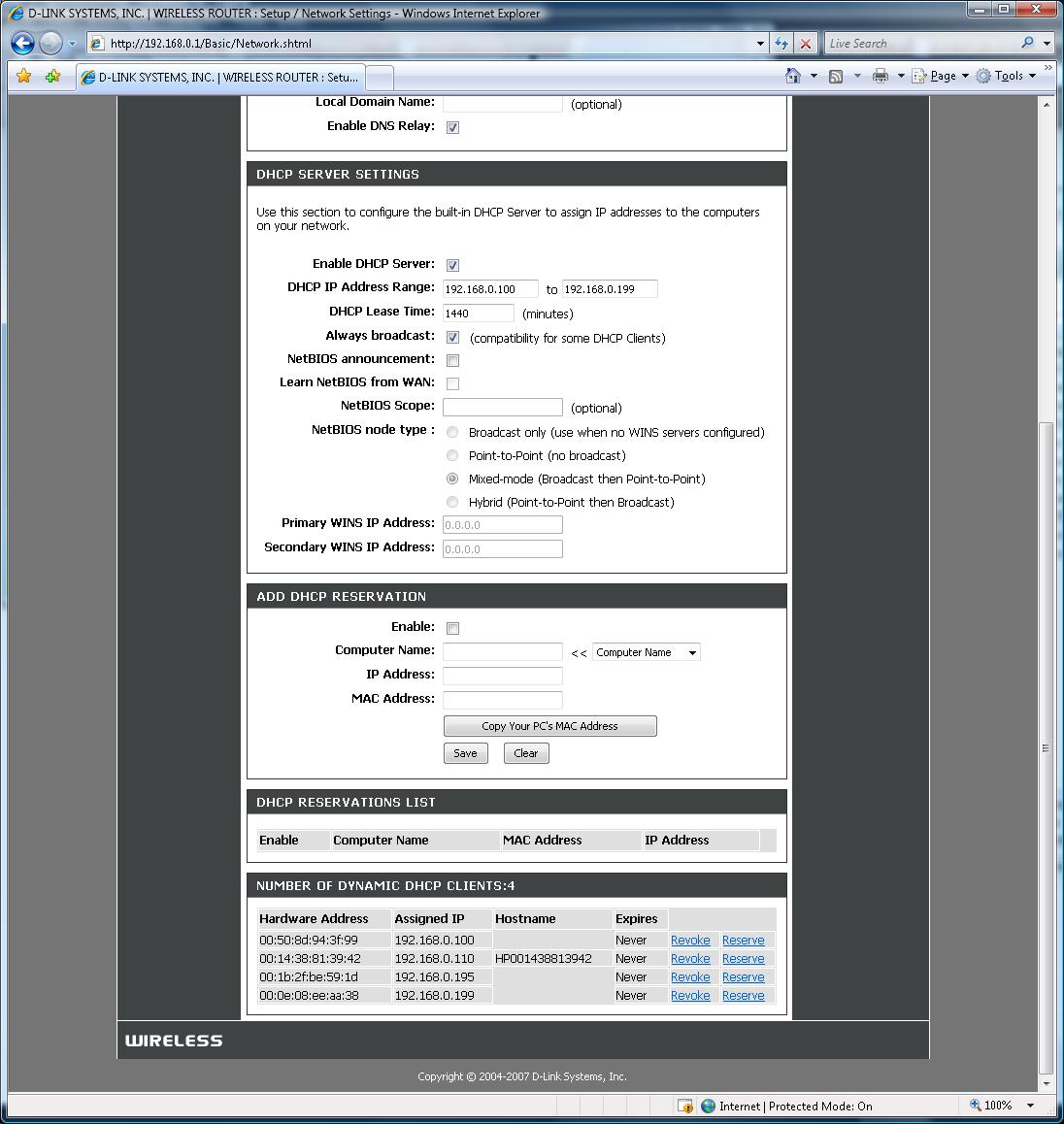Expand the Print options dropdown arrow
The image size is (1064, 1124).
[x=901, y=76]
